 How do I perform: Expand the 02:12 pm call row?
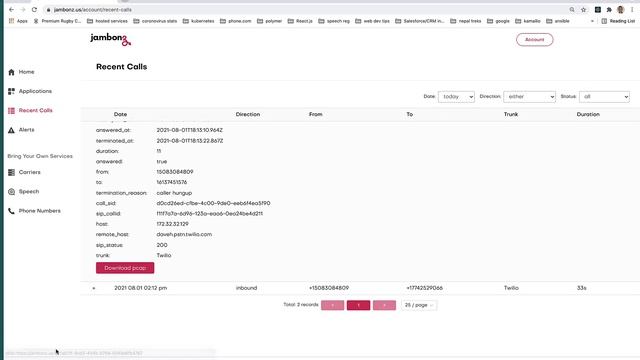[93, 288]
